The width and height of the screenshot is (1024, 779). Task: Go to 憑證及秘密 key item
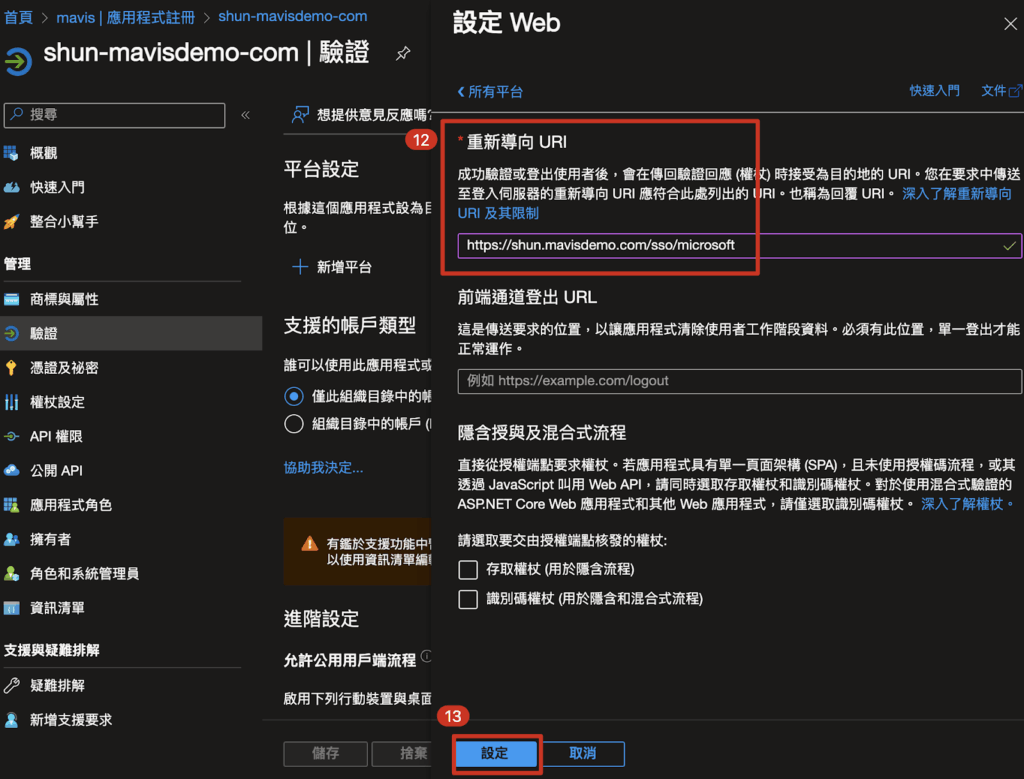click(64, 367)
